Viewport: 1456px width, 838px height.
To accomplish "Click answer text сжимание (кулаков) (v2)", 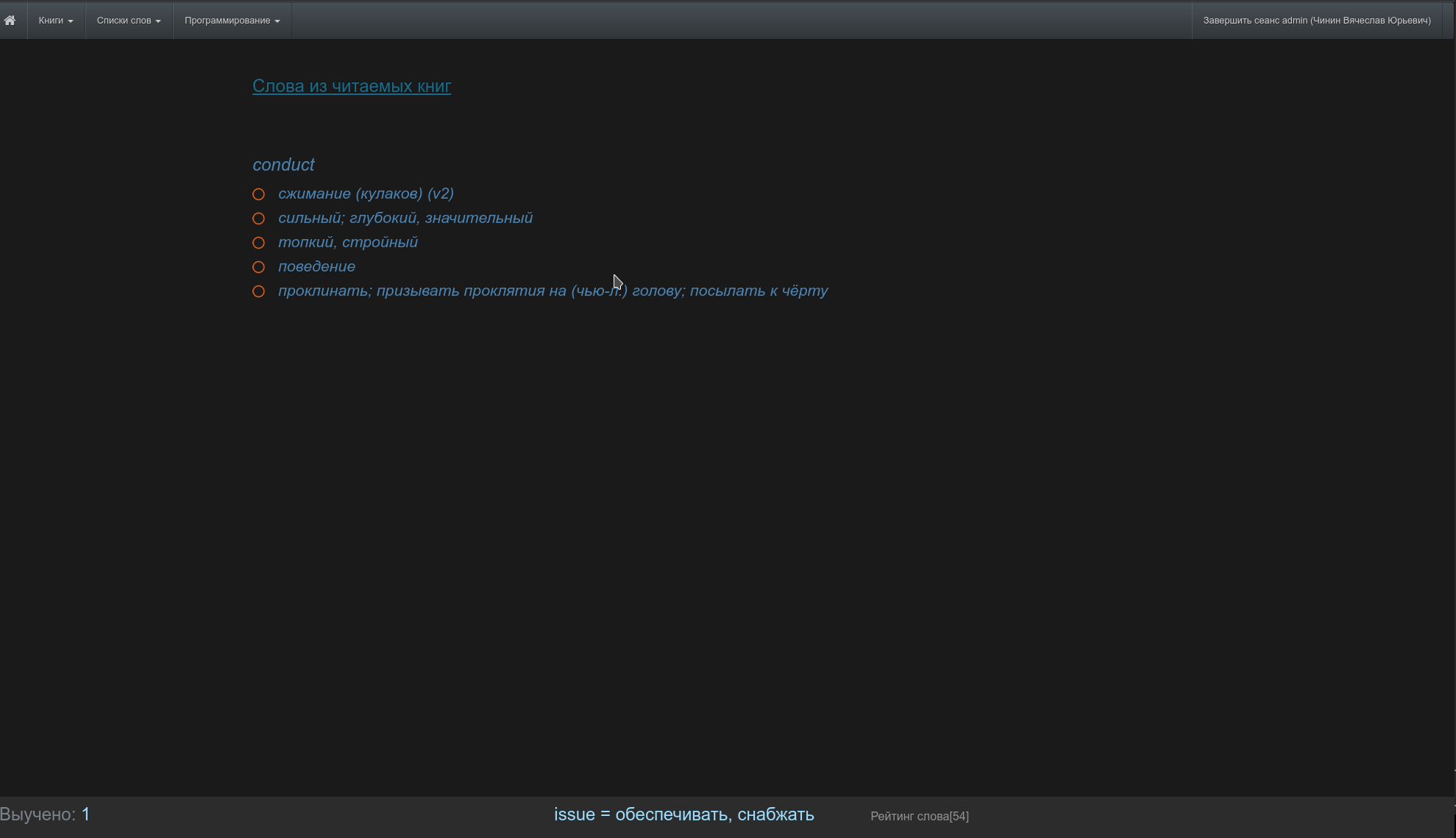I will [x=366, y=193].
